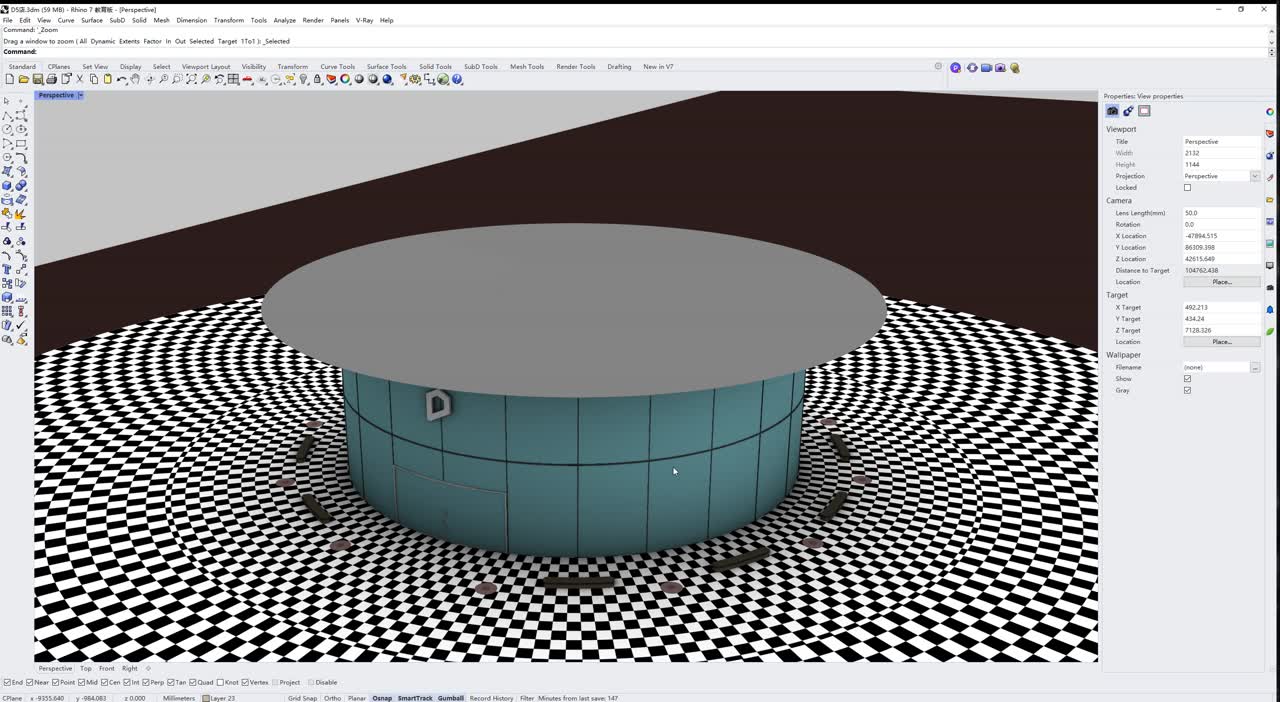Select the circle drawing tool
Viewport: 1280px width, 702px height.
pyautogui.click(x=6, y=131)
